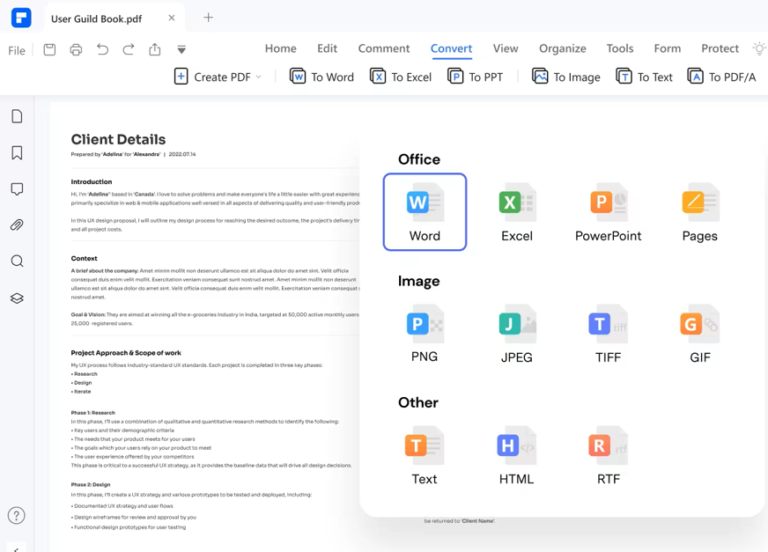The height and width of the screenshot is (552, 768).
Task: Select the Text format under Other
Action: [425, 455]
